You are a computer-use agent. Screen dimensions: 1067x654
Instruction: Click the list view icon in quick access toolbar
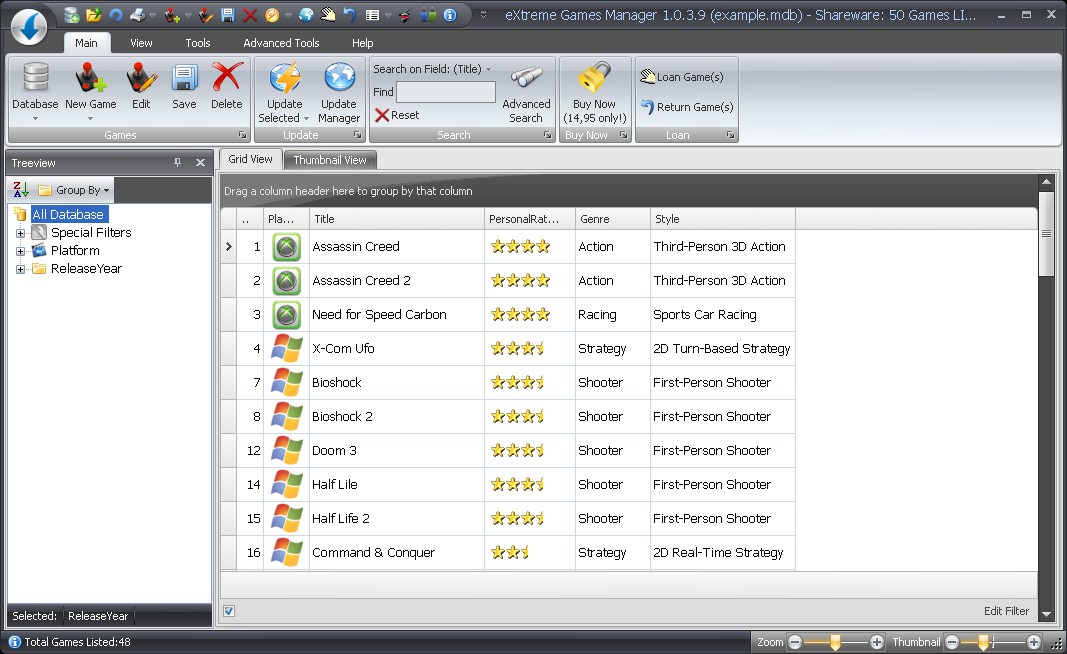pos(372,14)
